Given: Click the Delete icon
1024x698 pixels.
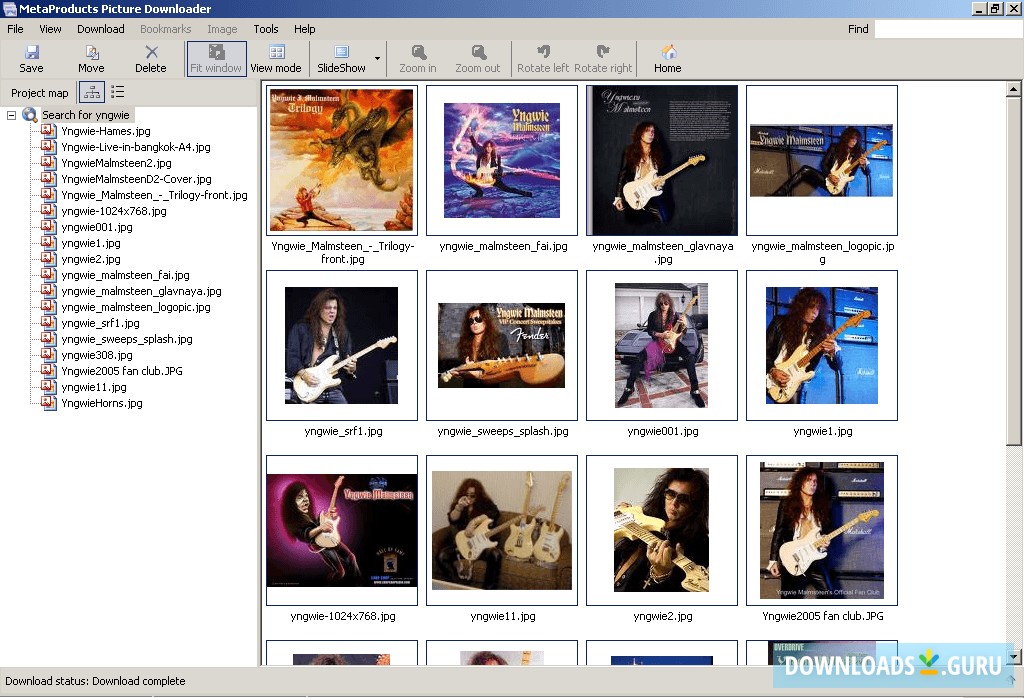Looking at the screenshot, I should (151, 58).
